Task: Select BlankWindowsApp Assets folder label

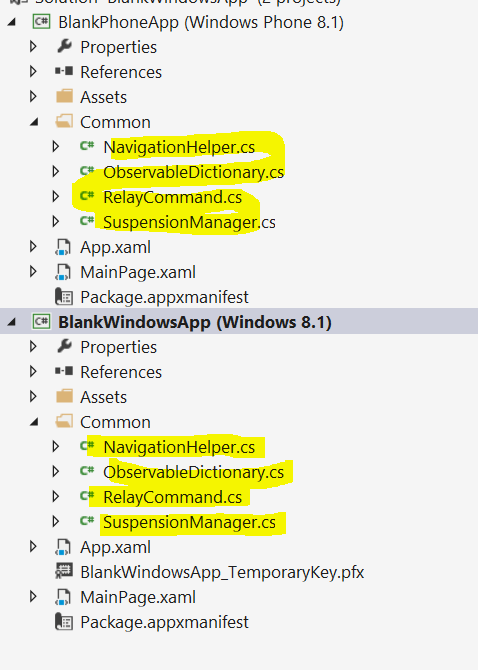Action: (104, 397)
